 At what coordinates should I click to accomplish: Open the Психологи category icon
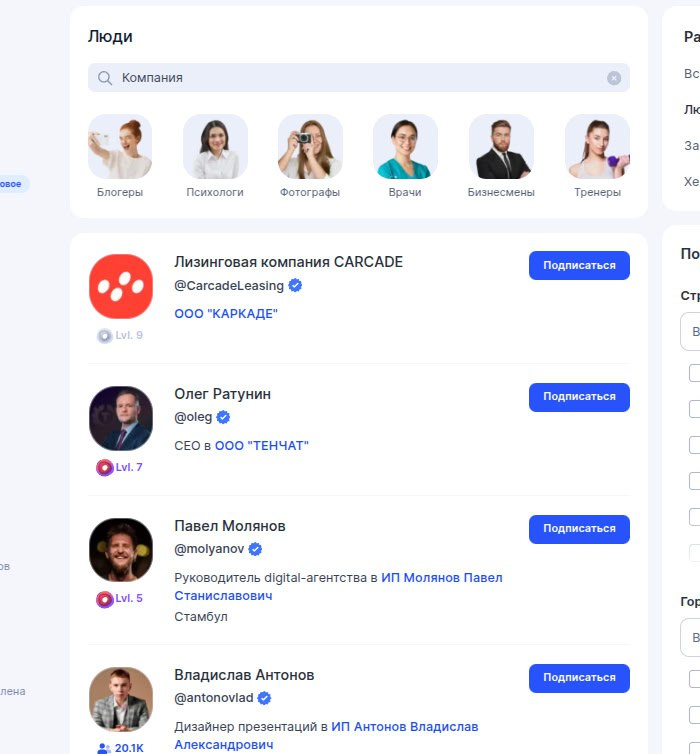tap(215, 147)
